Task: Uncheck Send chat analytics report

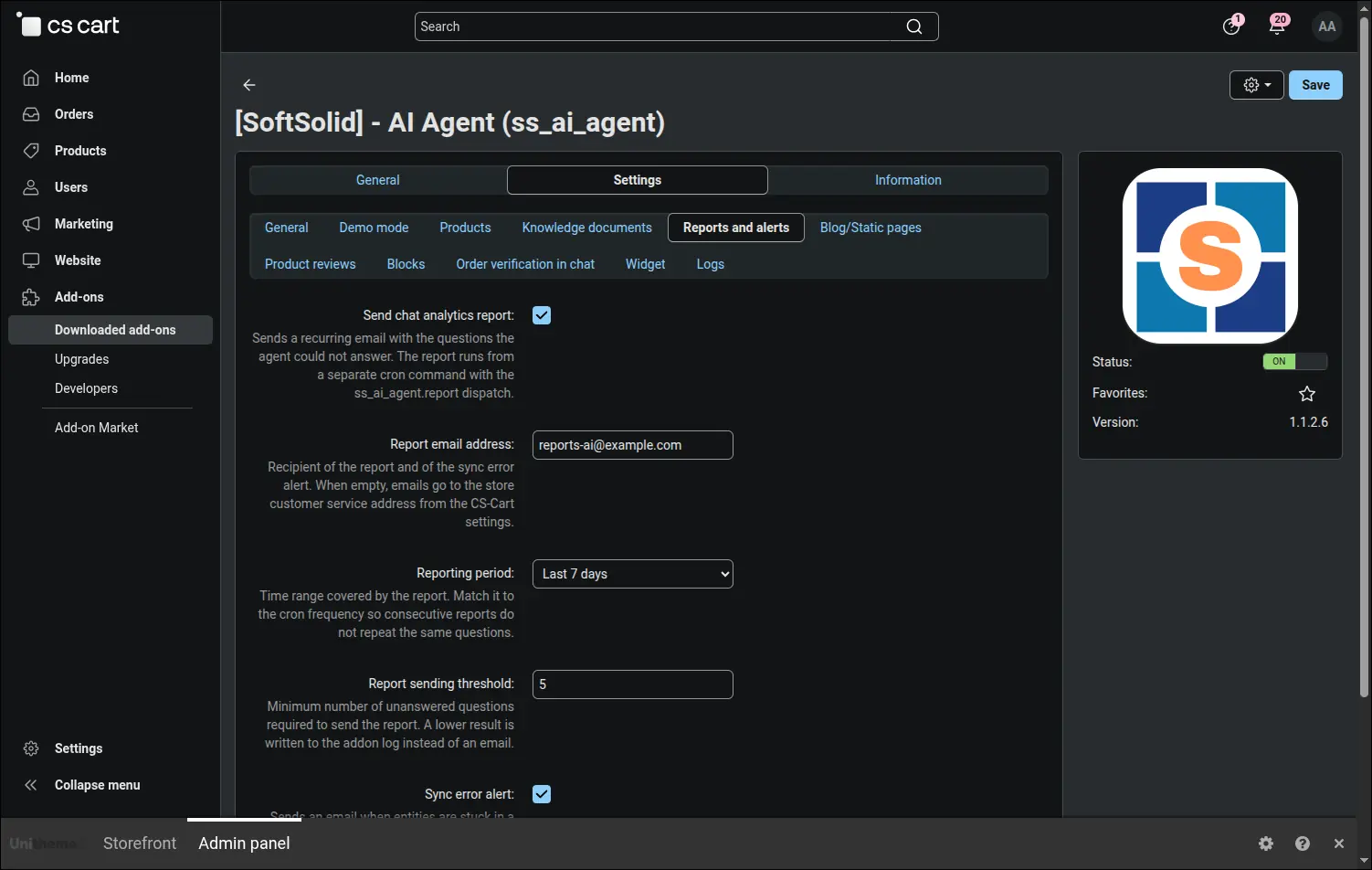Action: tap(542, 315)
